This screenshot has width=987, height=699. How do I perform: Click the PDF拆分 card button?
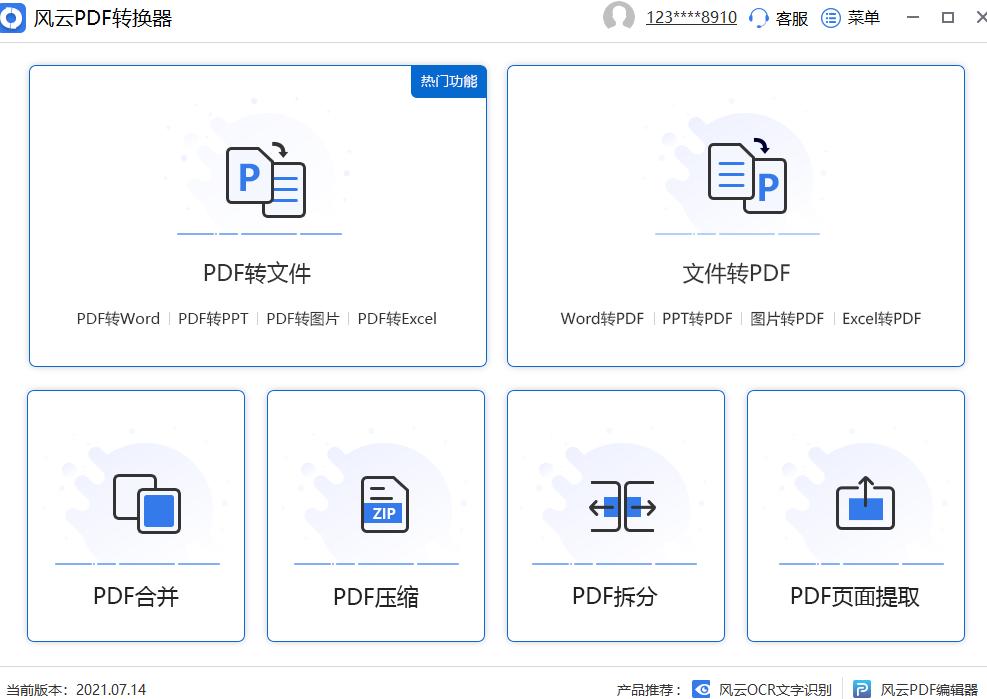pos(616,515)
